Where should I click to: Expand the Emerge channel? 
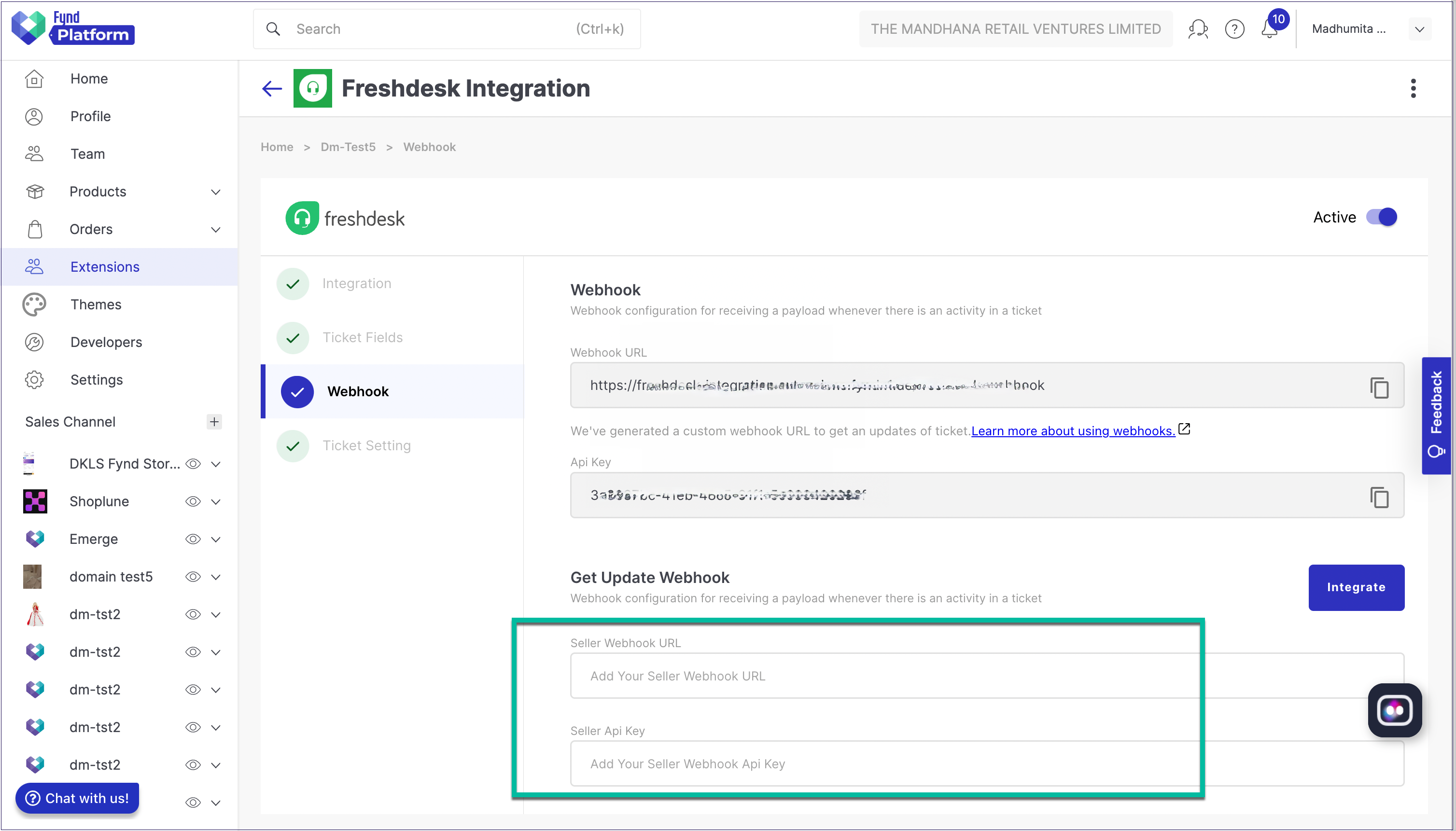point(216,540)
